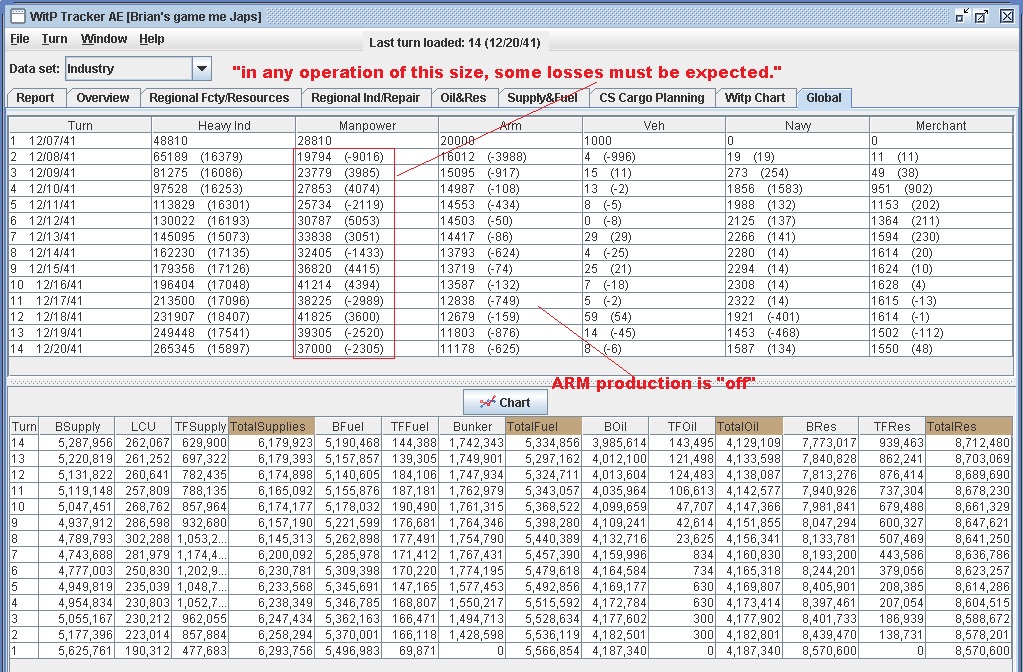Click the Veh column header
This screenshot has width=1023, height=672.
click(654, 125)
